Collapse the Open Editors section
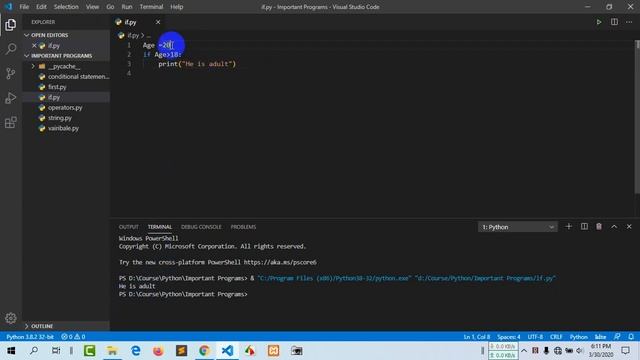Screen dimensions: 640x360 [66, 35]
